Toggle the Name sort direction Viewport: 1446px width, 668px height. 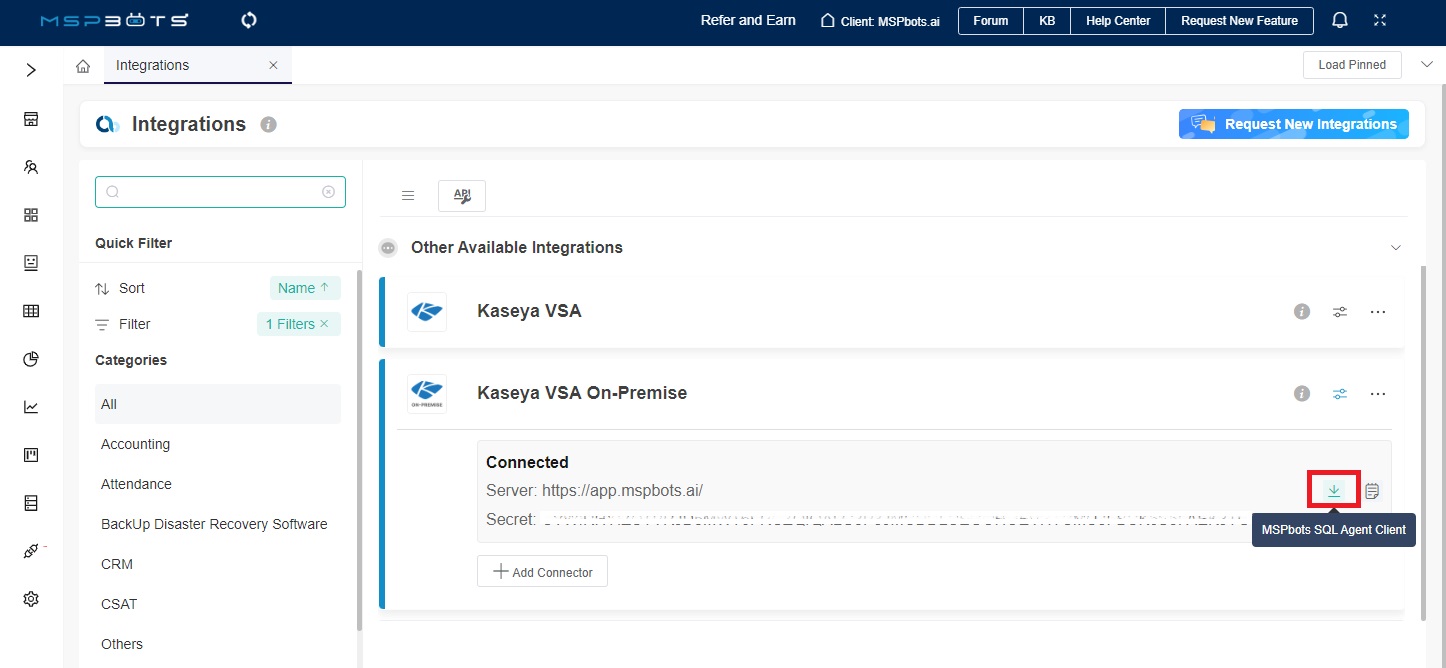tap(305, 288)
